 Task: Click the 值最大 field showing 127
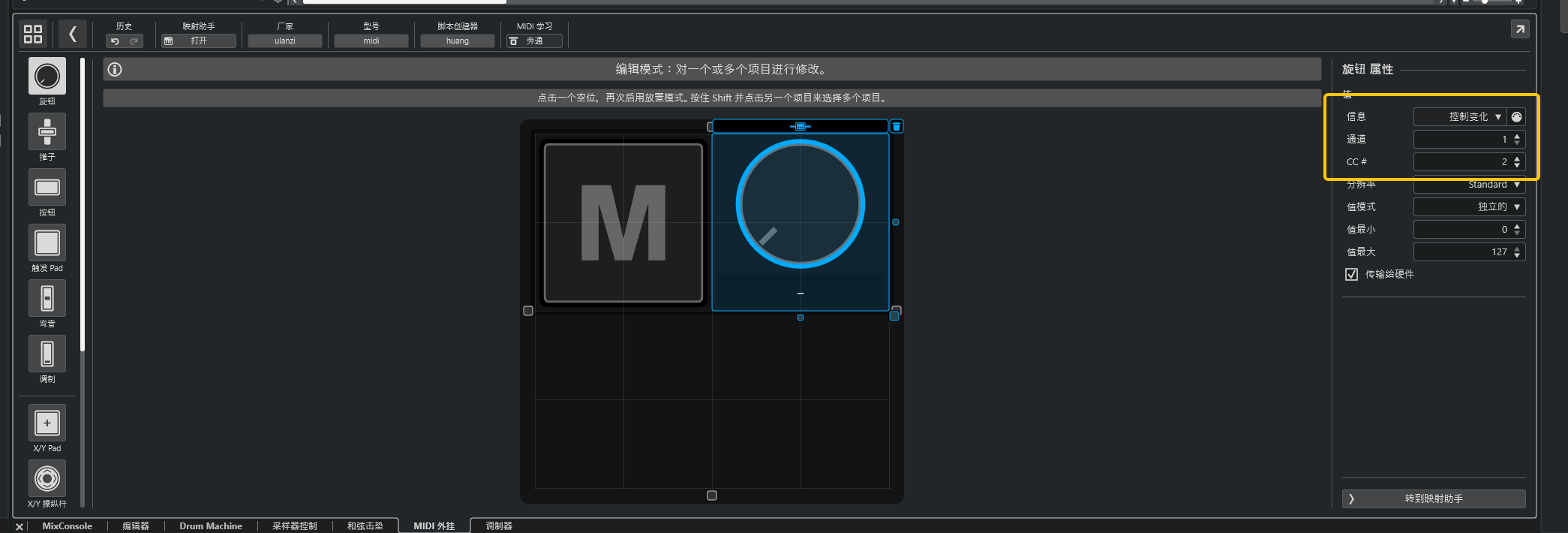click(1470, 252)
